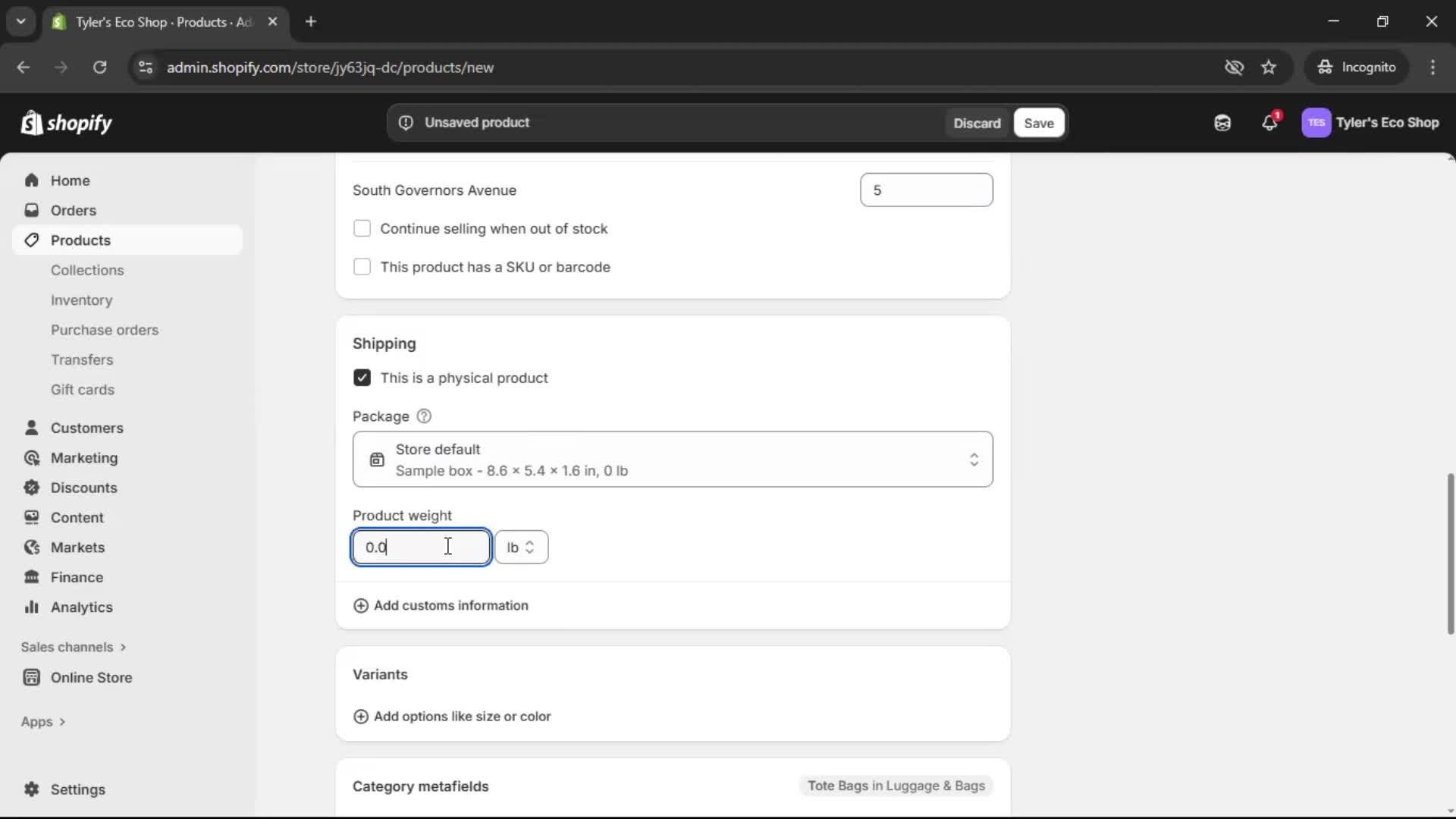Viewport: 1456px width, 819px height.
Task: Select Orders in the sidebar
Action: [74, 210]
